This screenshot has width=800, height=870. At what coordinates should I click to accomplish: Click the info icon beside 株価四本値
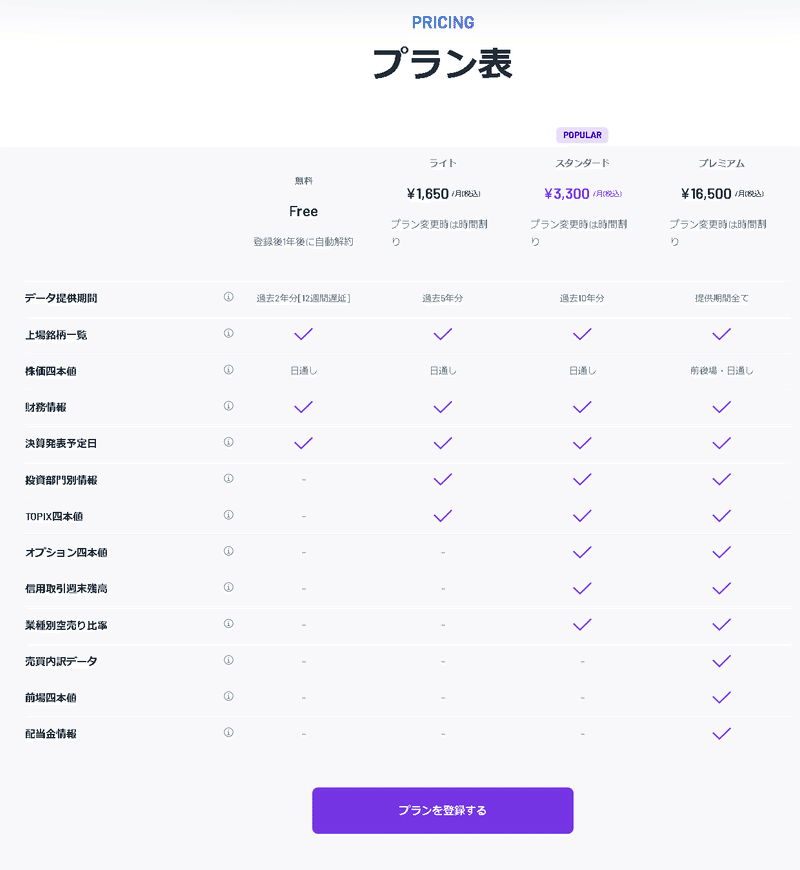[230, 370]
